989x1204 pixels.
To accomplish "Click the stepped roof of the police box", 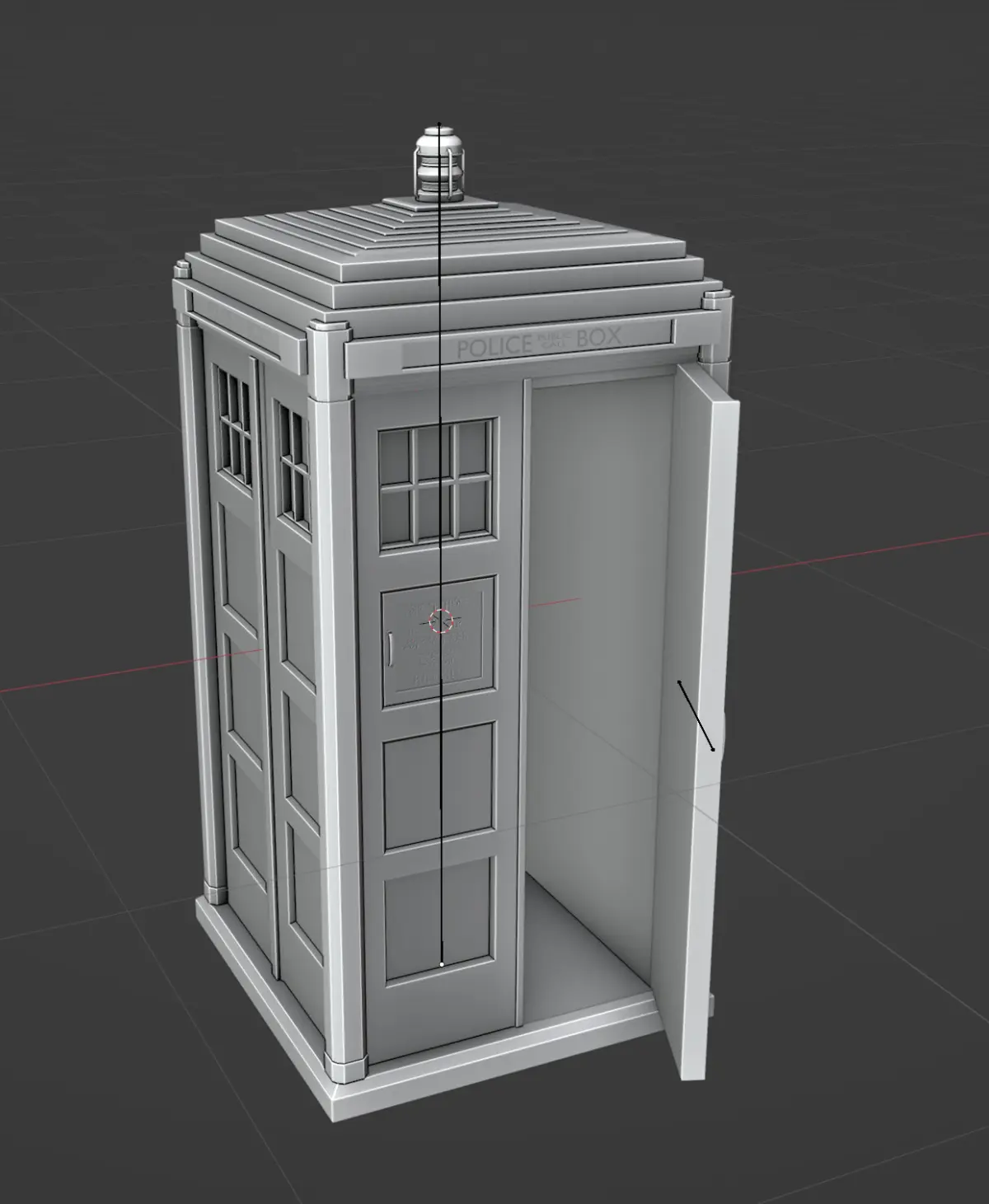I will pos(453,255).
